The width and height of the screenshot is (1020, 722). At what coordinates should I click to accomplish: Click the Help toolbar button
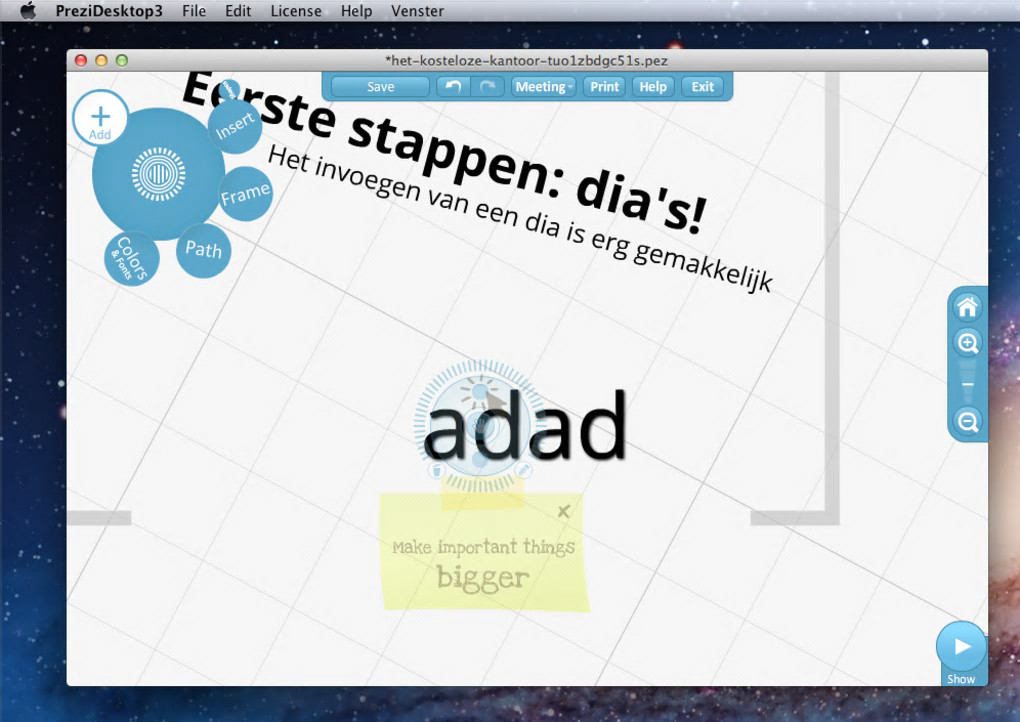click(x=652, y=87)
